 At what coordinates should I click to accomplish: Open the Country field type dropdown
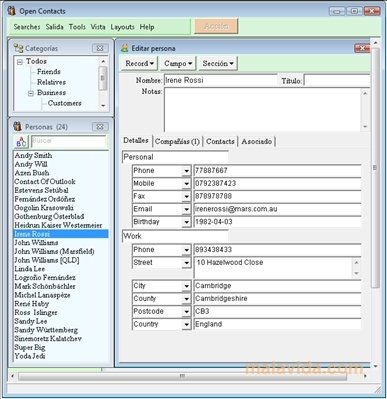pos(186,324)
